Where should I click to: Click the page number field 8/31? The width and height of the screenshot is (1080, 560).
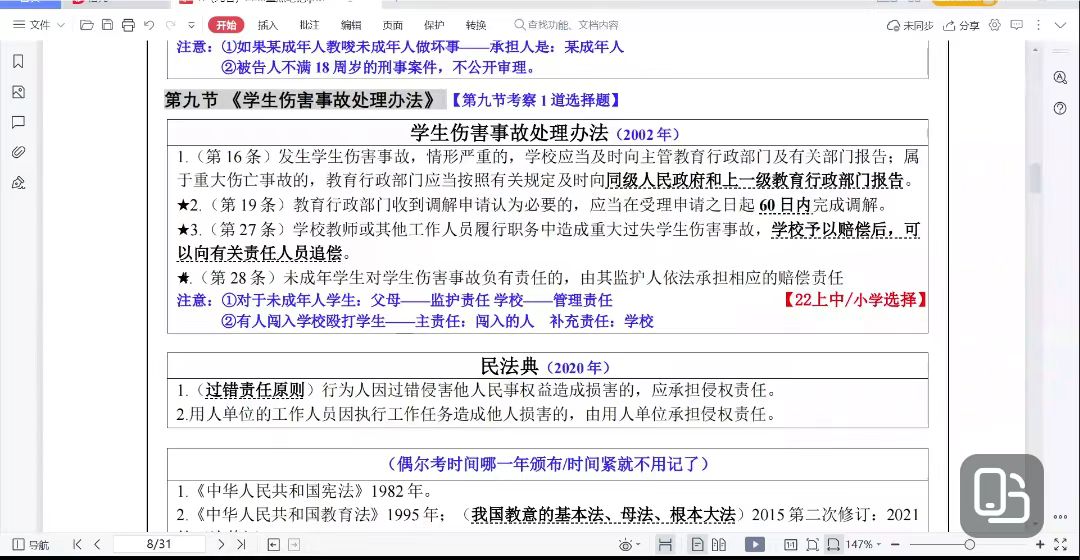coord(159,544)
